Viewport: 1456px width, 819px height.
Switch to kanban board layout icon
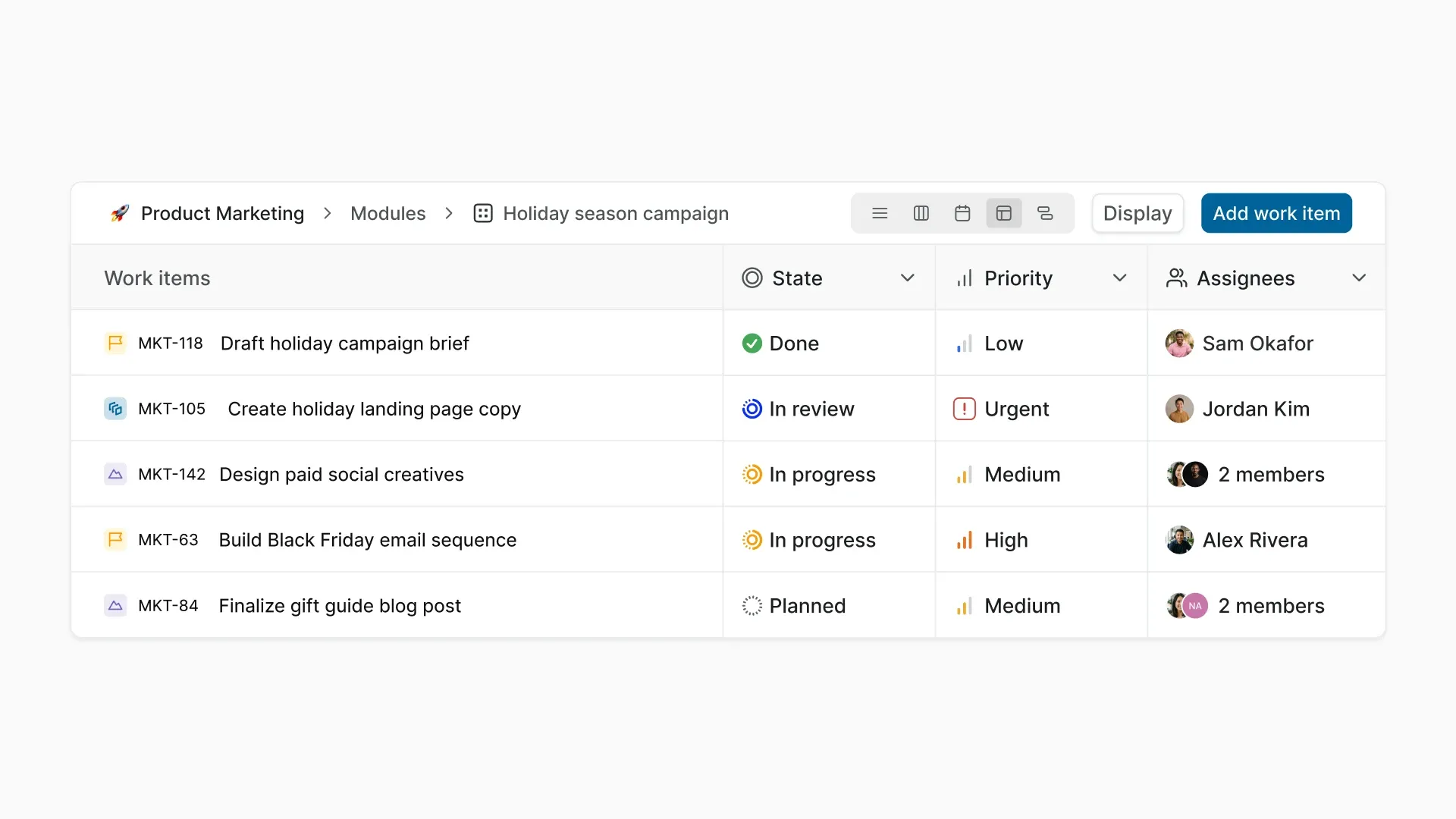921,214
